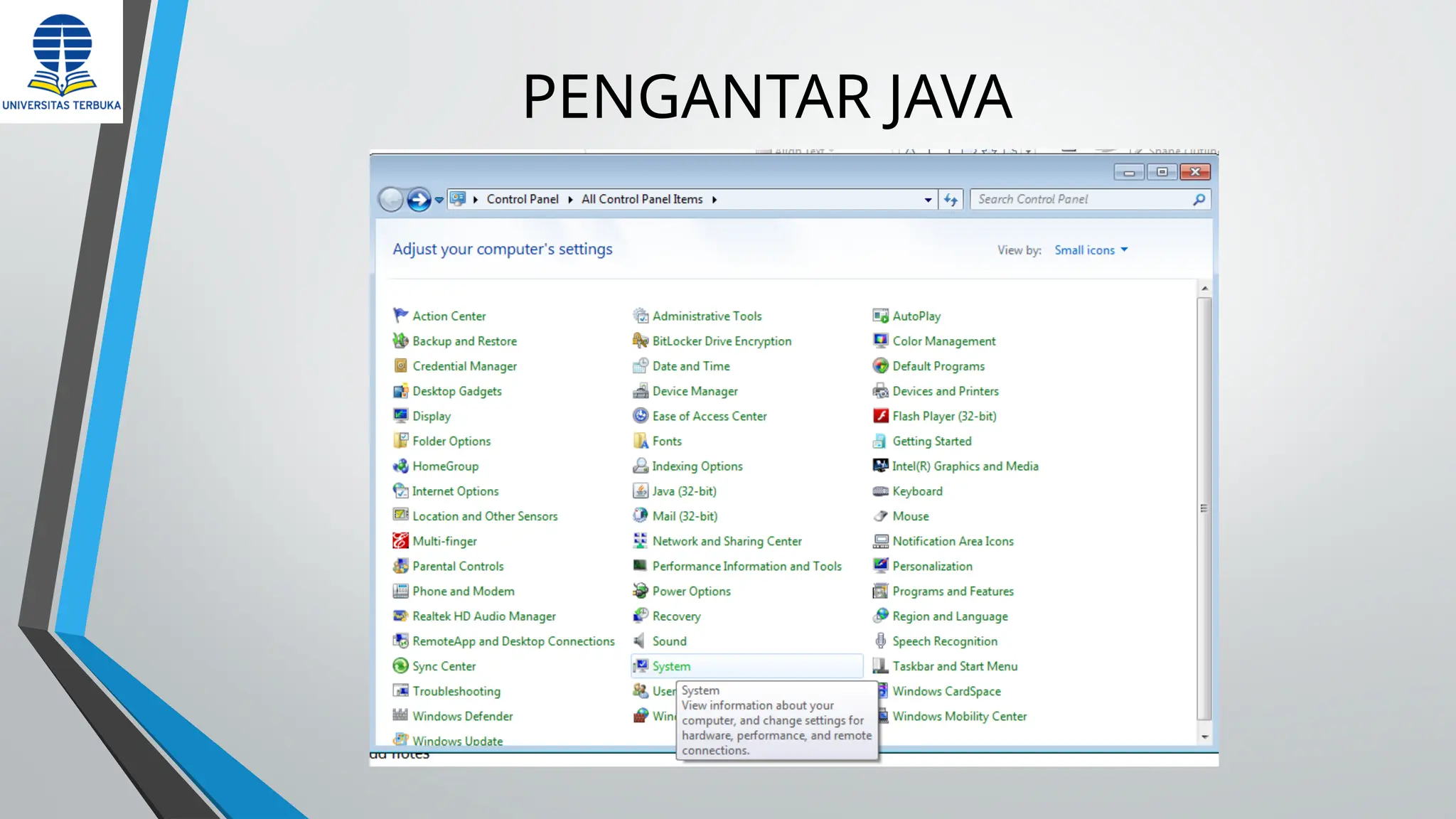Open the HomeGroup icon
The height and width of the screenshot is (819, 1456).
point(400,466)
